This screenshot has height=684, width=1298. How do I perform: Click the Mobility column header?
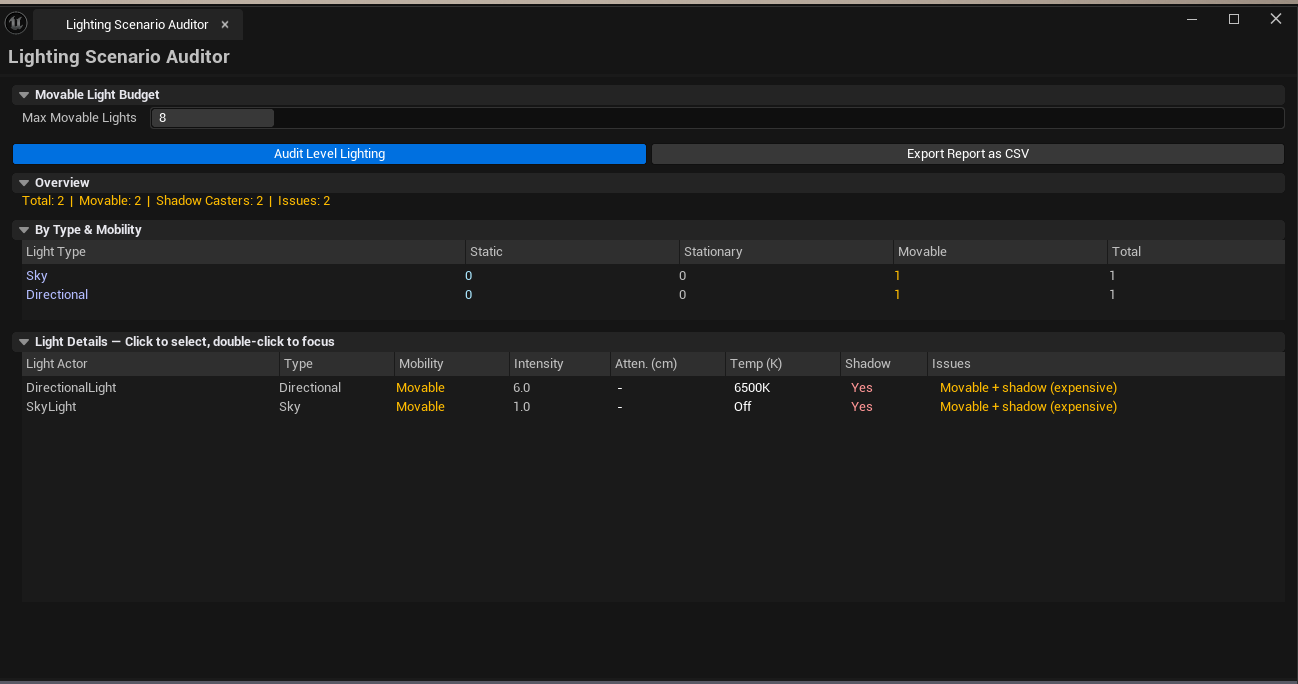tap(451, 364)
